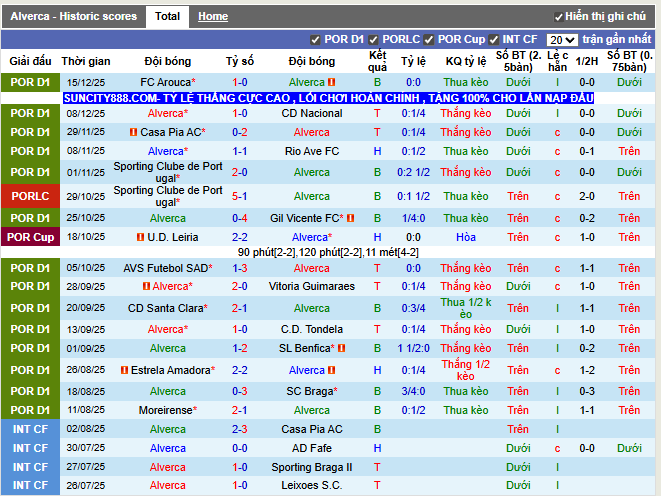The image size is (662, 496).
Task: Click Leixoes S.C. team name
Action: coord(312,485)
